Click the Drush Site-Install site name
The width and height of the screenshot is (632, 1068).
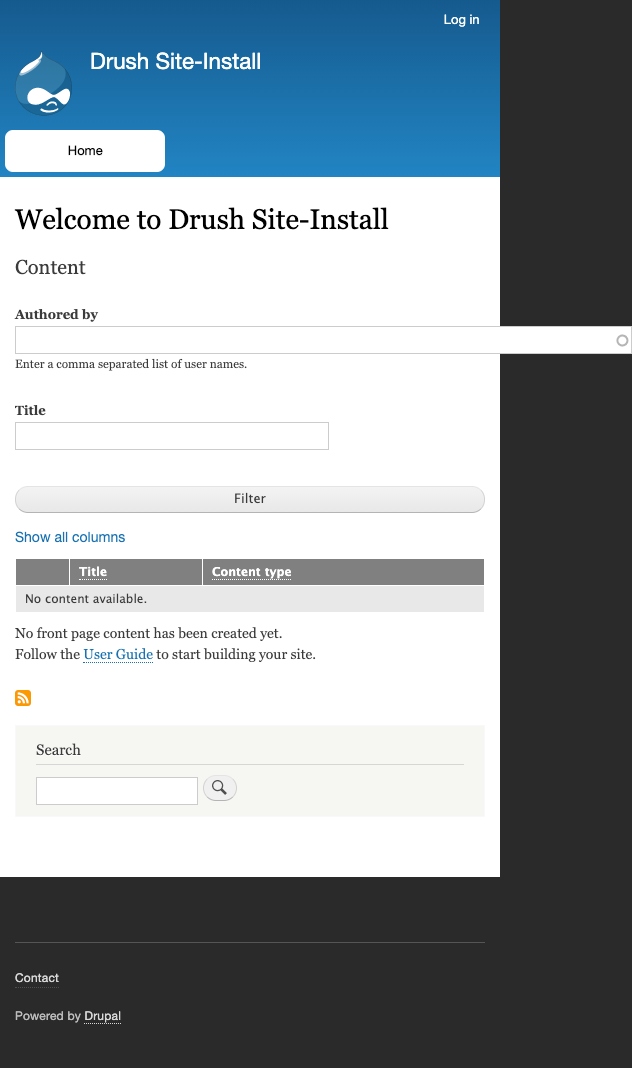(x=175, y=61)
